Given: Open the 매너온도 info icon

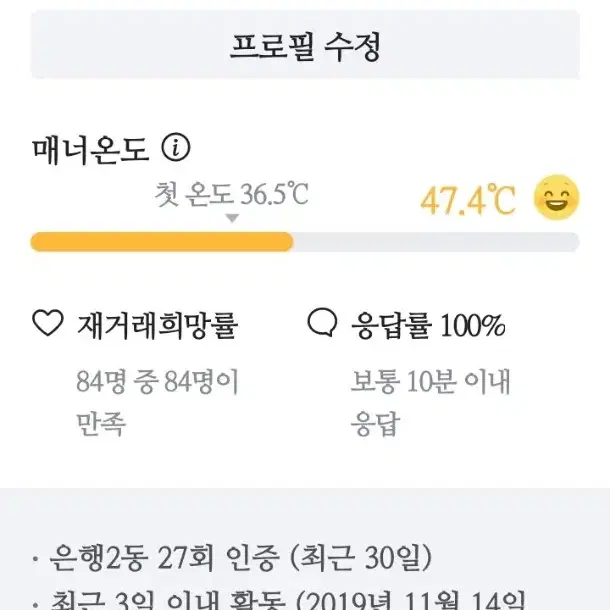Looking at the screenshot, I should [176, 148].
